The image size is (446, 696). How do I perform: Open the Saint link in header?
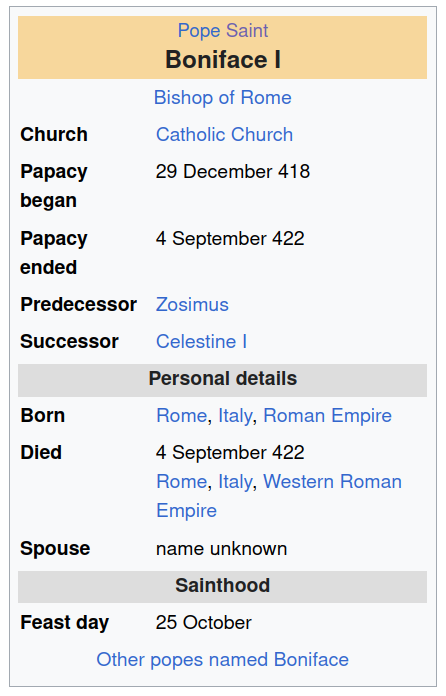[x=247, y=31]
